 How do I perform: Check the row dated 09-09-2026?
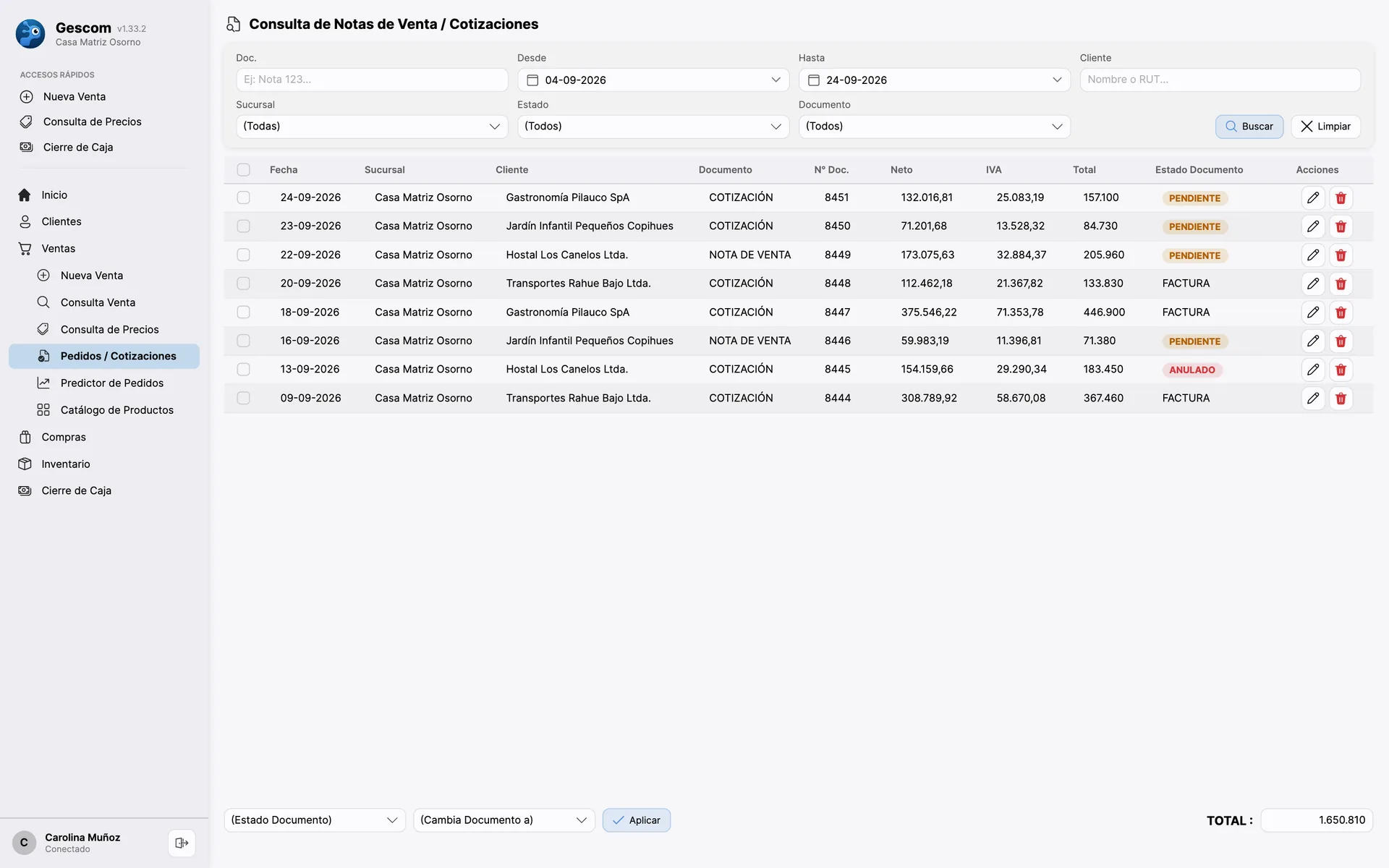[243, 398]
